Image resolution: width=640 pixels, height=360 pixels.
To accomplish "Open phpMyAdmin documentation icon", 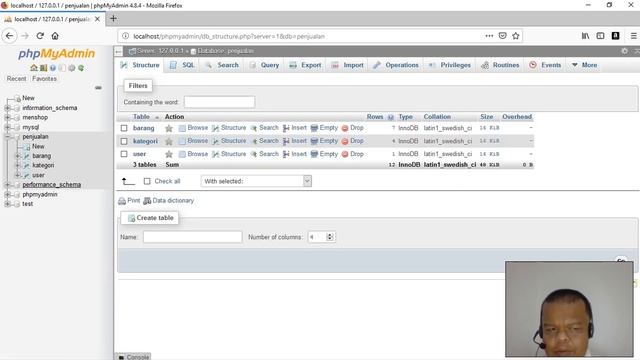I will pyautogui.click(x=53, y=68).
